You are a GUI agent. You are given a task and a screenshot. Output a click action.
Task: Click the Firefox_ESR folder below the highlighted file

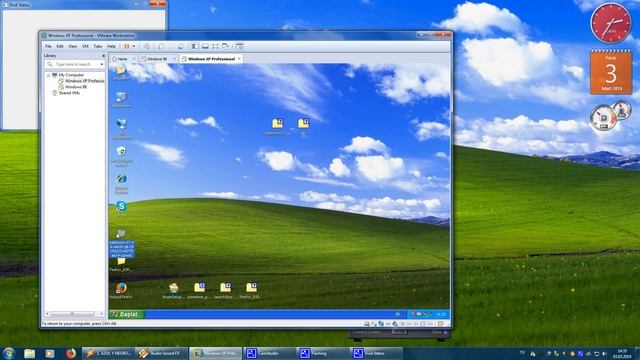pyautogui.click(x=121, y=263)
